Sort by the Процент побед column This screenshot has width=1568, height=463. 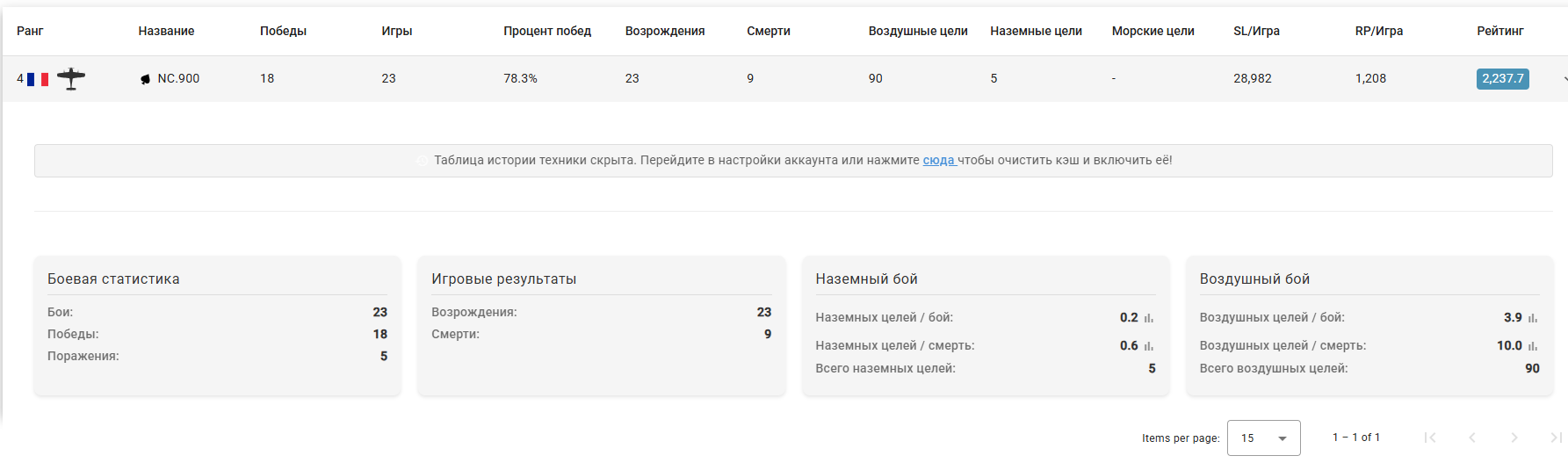click(x=546, y=31)
